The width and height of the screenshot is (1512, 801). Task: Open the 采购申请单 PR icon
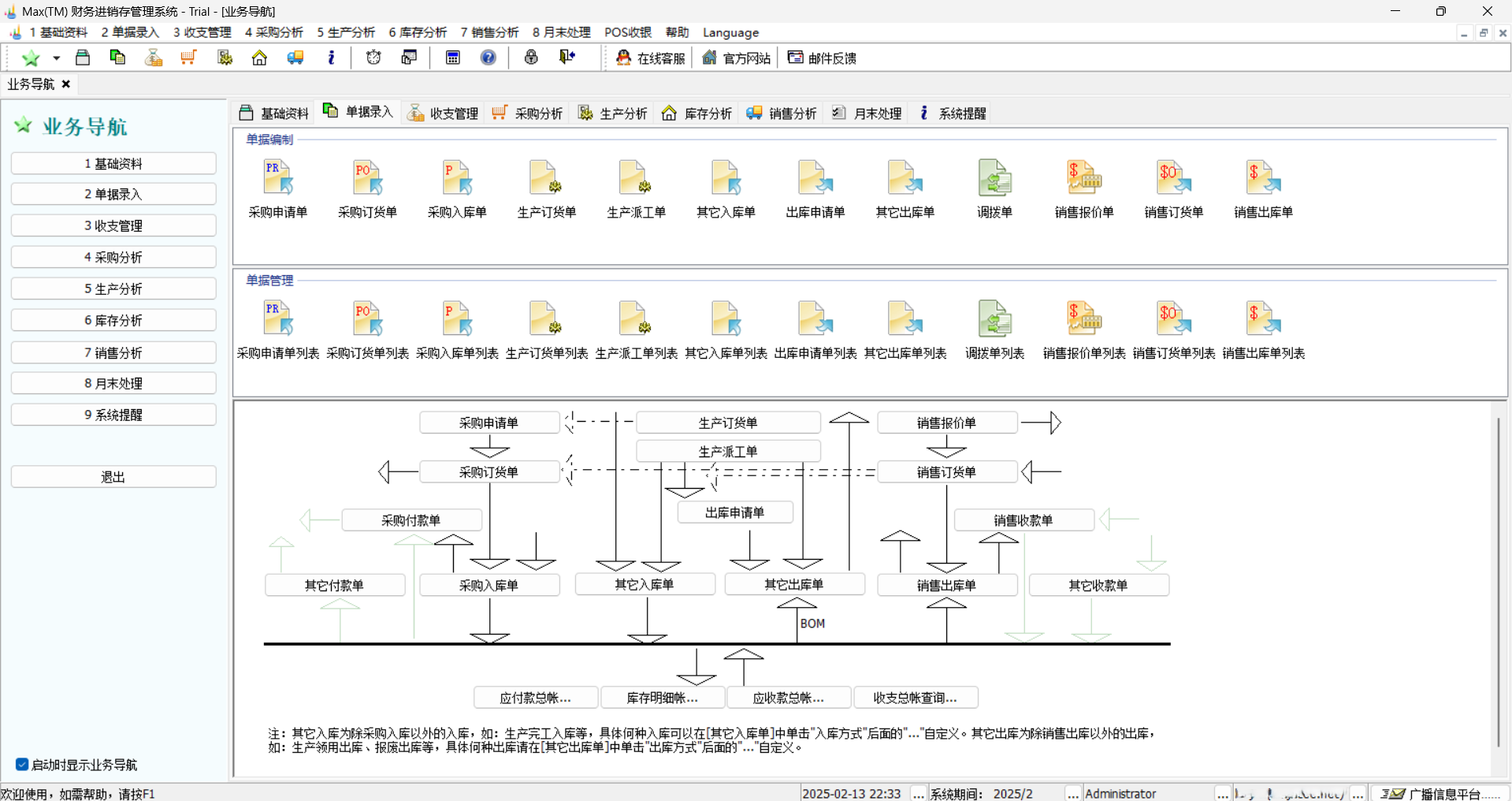click(x=277, y=177)
